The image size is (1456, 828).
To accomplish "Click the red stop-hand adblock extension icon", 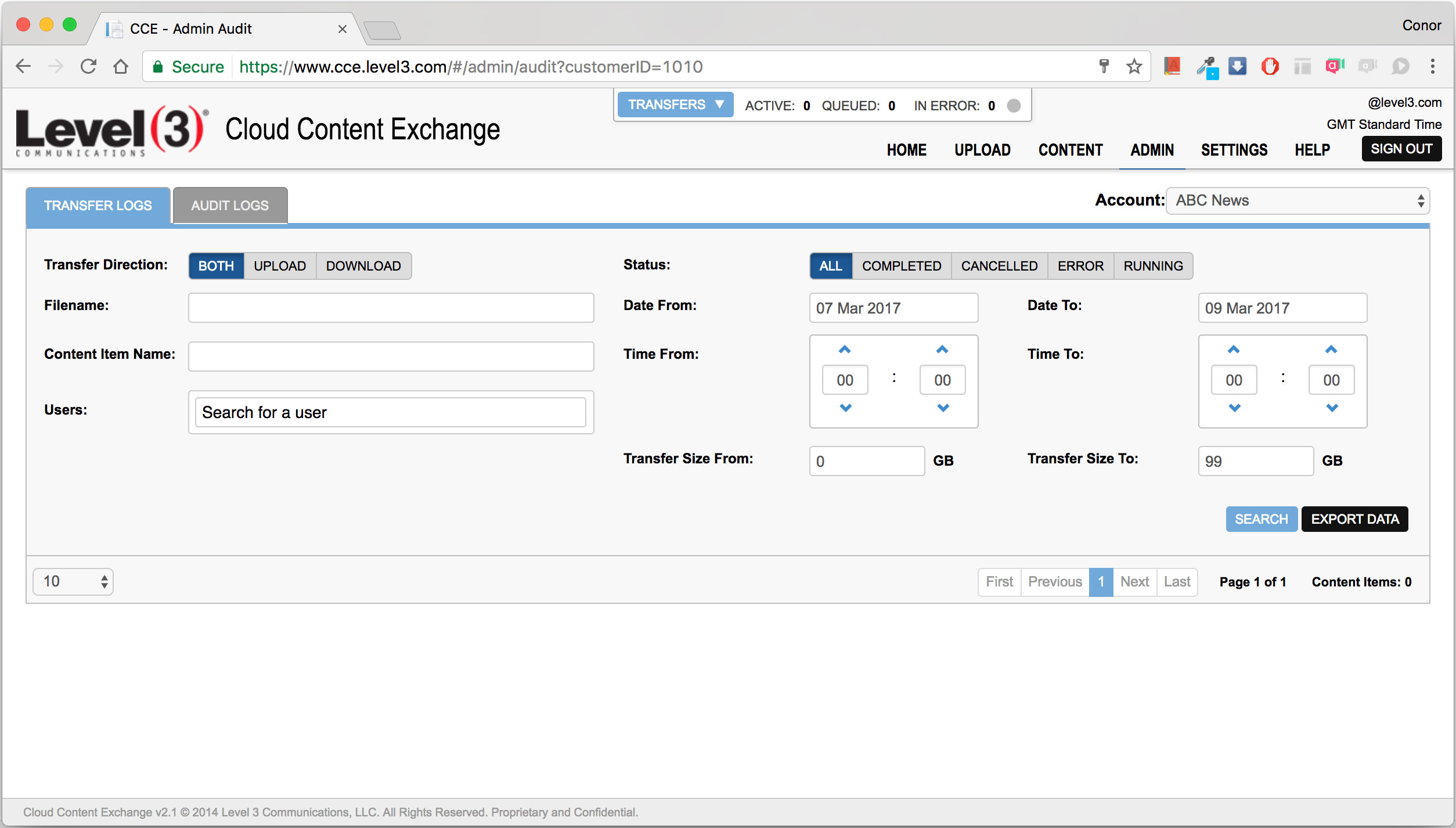I will pyautogui.click(x=1270, y=66).
